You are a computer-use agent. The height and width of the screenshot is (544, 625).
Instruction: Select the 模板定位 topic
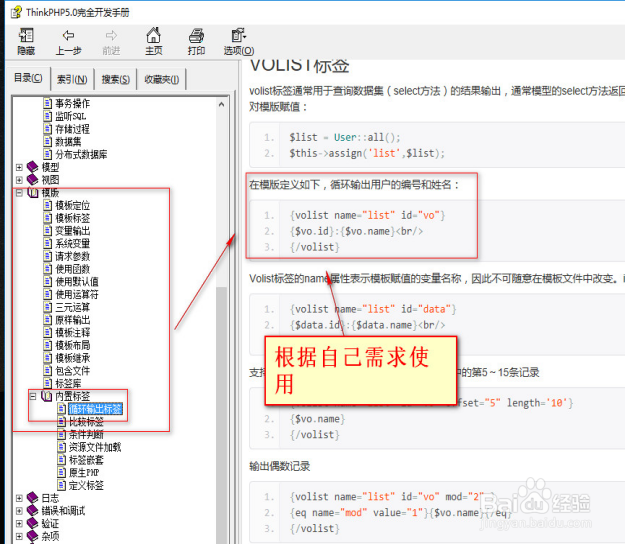click(x=73, y=206)
